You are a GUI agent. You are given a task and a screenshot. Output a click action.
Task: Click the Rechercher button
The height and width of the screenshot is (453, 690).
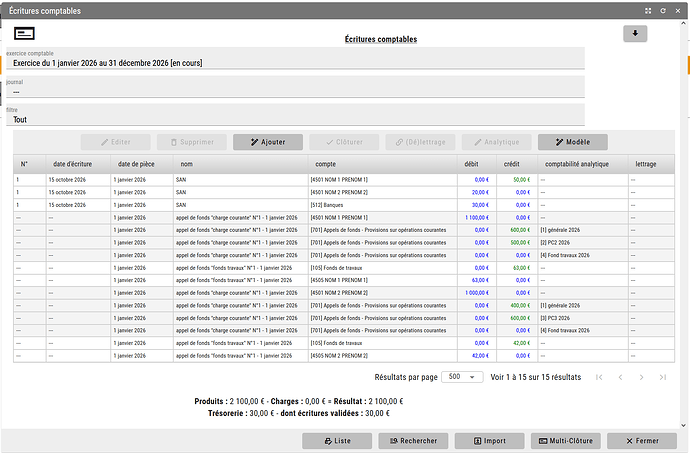pyautogui.click(x=413, y=441)
